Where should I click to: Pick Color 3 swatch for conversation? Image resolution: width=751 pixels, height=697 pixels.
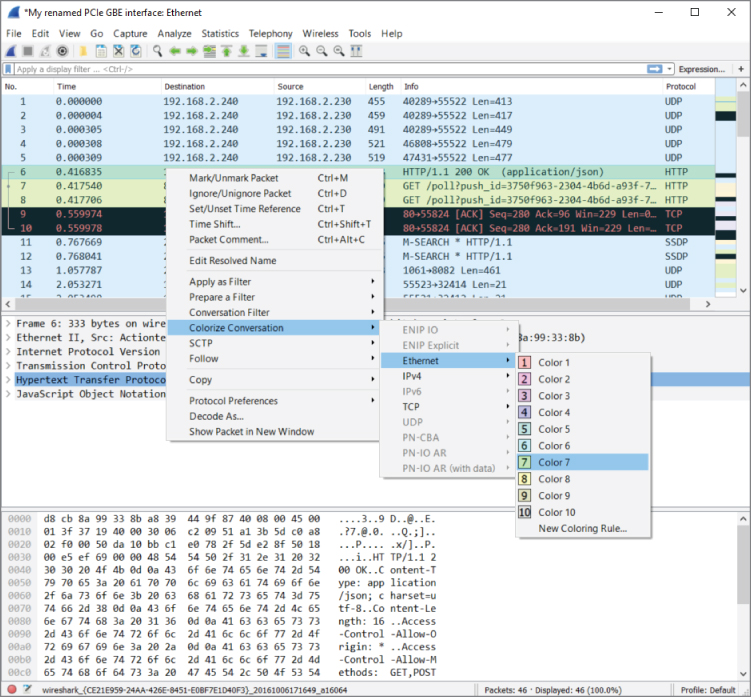[x=553, y=396]
